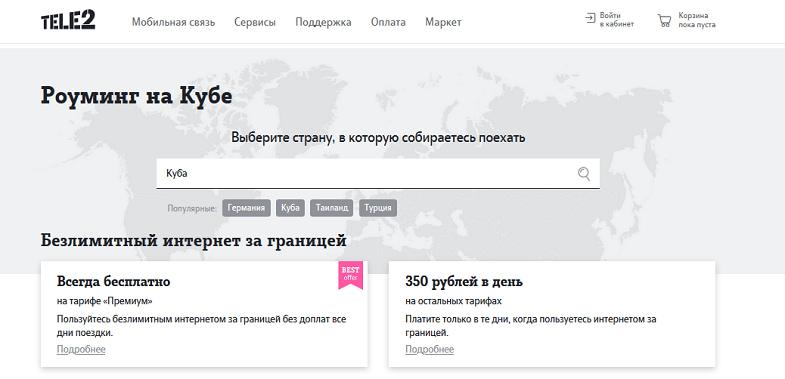Open the Маркет section
Screen dimensions: 785x379
click(x=443, y=22)
